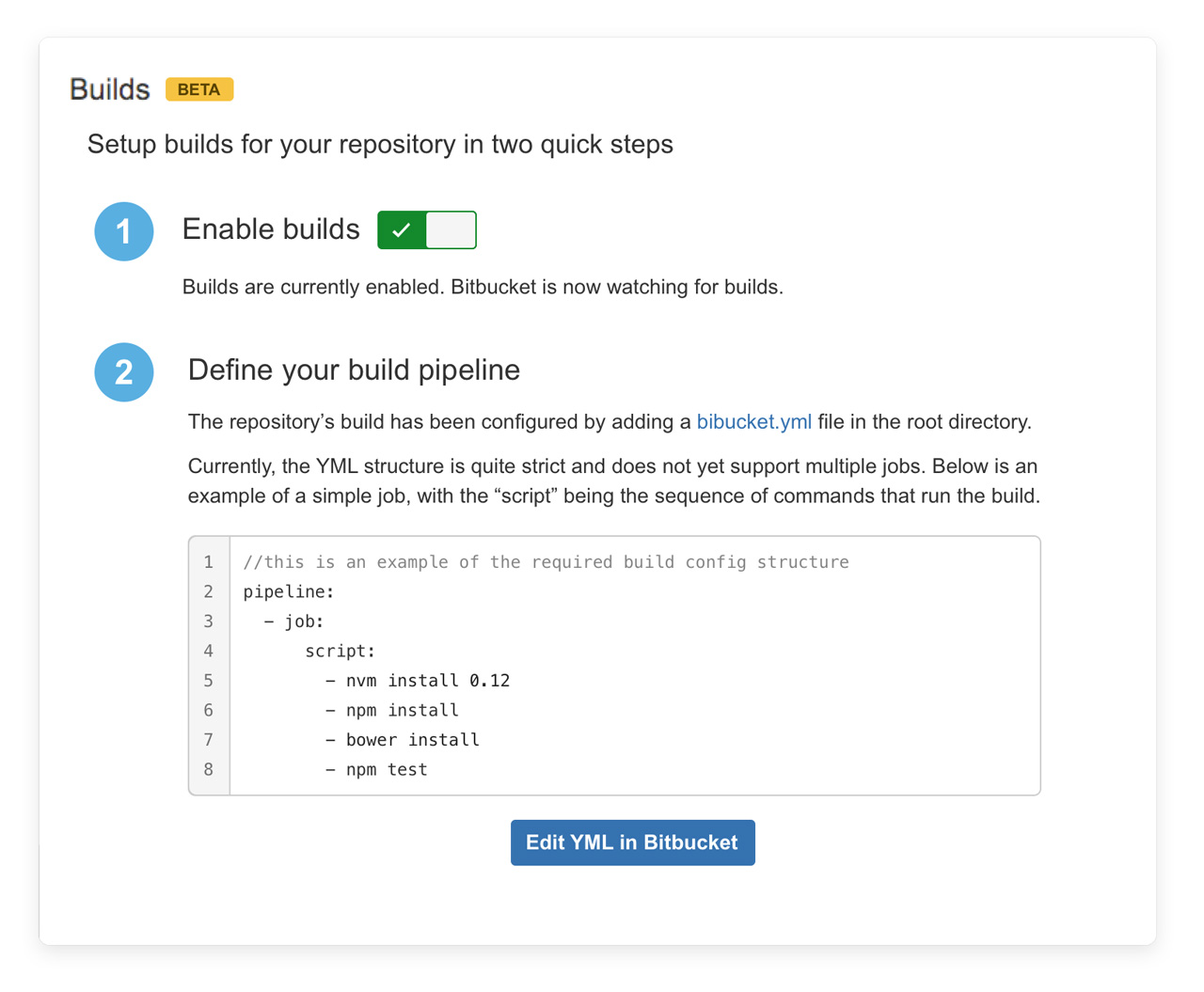The image size is (1204, 992).
Task: Toggle the Enable builds switch
Action: pos(427,230)
